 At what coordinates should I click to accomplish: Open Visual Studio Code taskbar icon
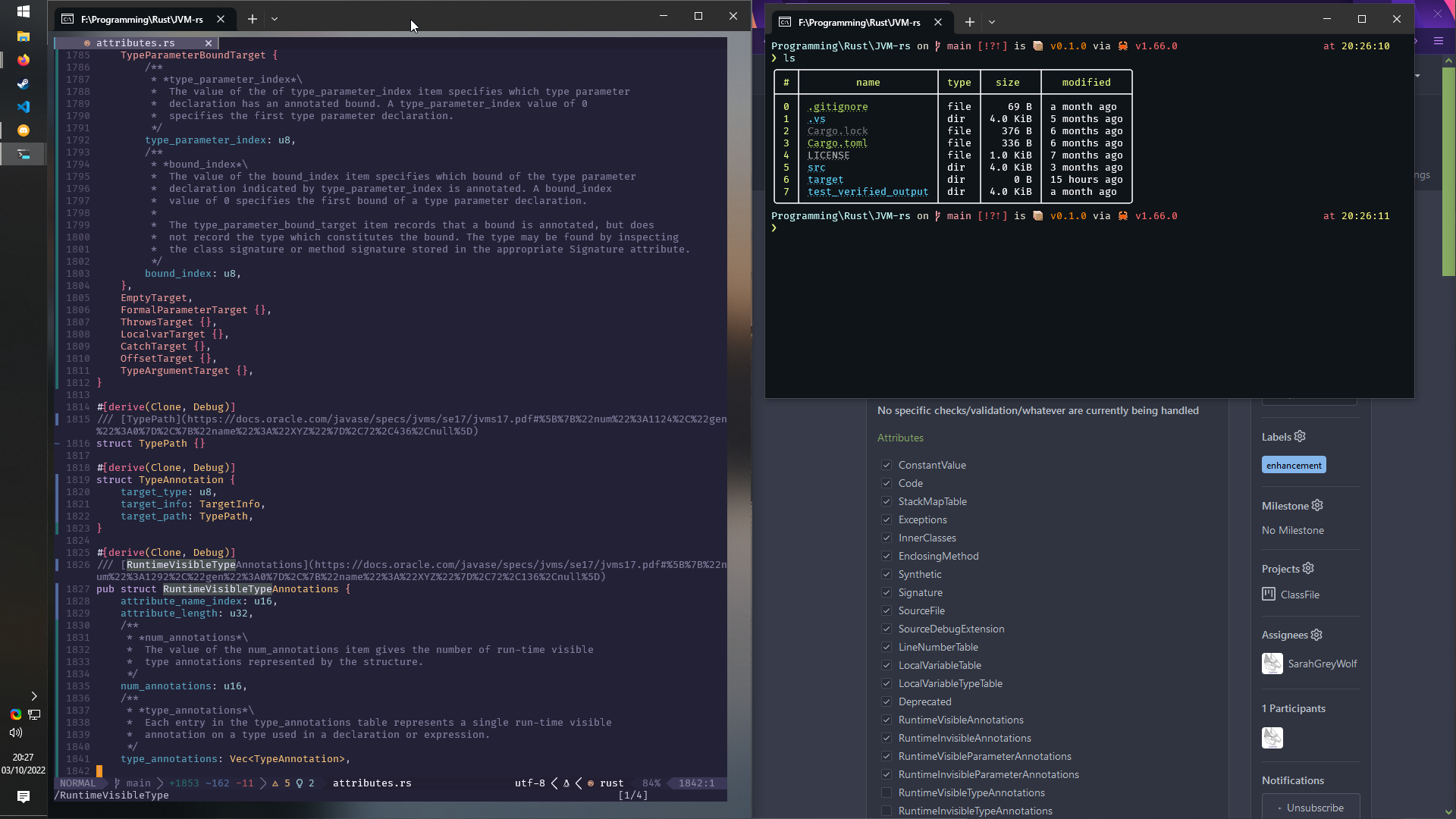coord(24,107)
